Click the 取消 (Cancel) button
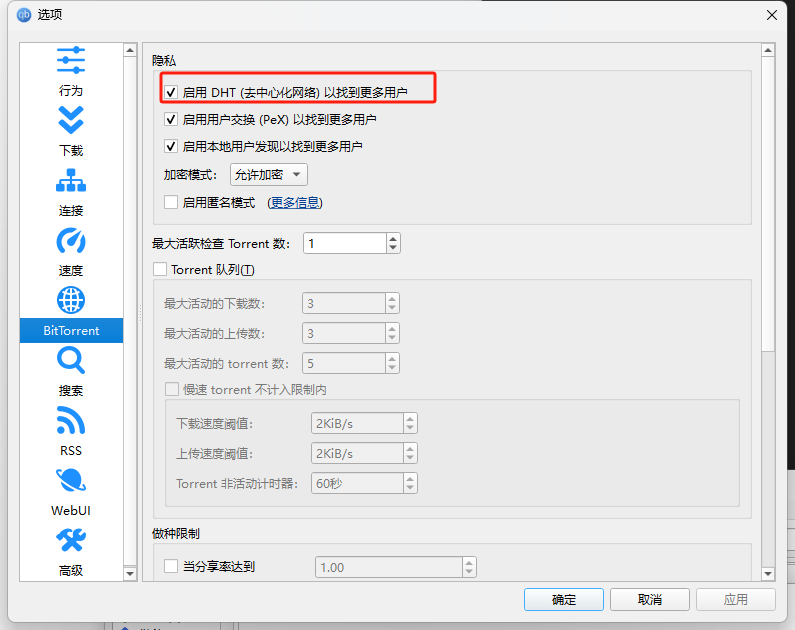This screenshot has height=630, width=795. click(649, 600)
